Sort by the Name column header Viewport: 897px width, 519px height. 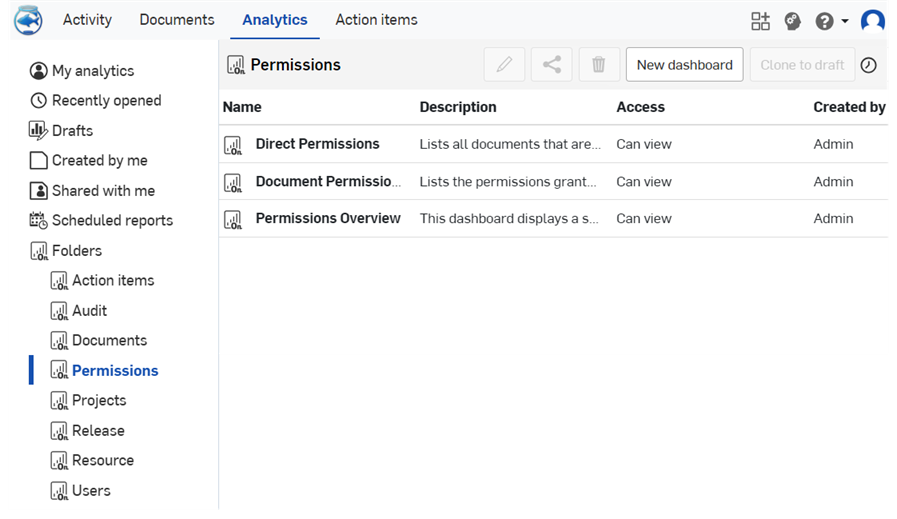(242, 107)
